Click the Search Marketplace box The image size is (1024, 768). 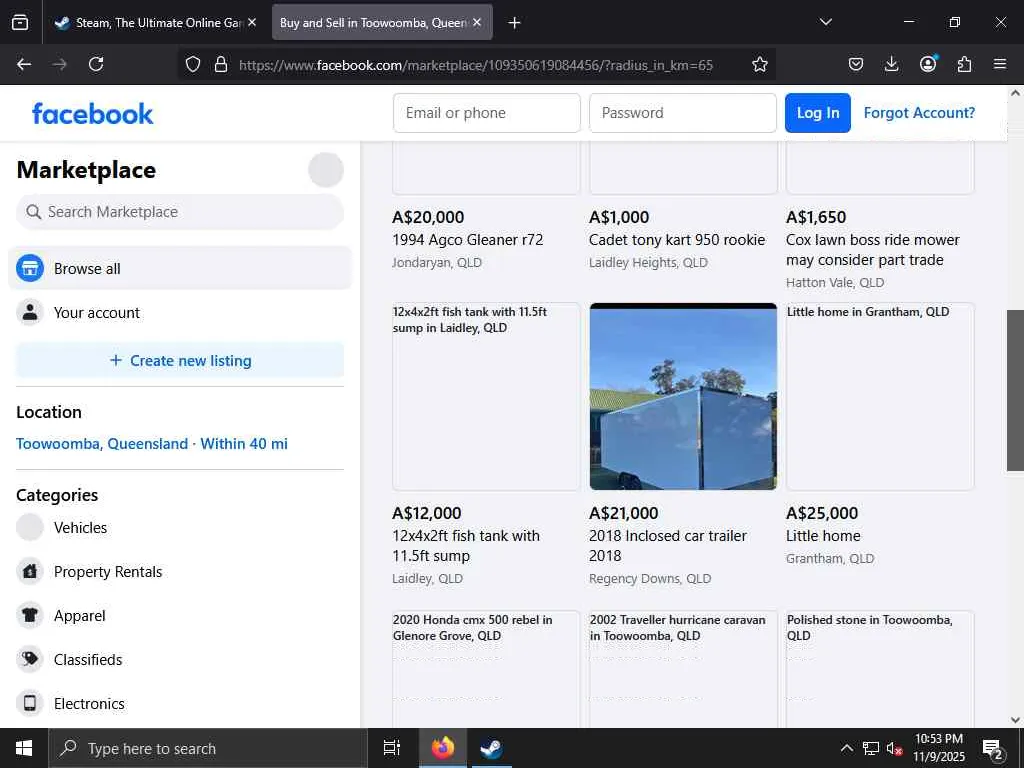pos(180,212)
